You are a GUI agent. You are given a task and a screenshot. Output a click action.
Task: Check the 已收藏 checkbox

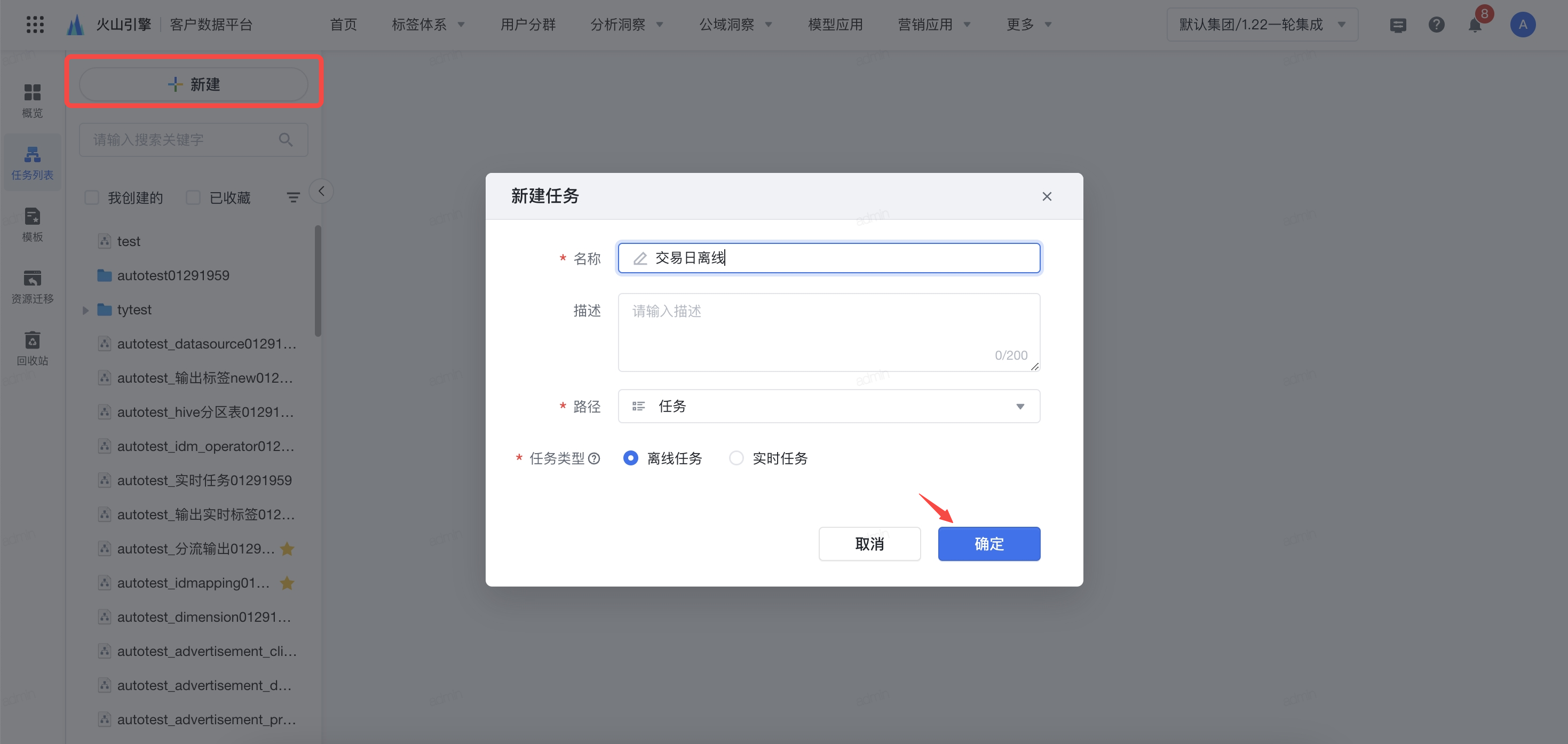tap(193, 197)
